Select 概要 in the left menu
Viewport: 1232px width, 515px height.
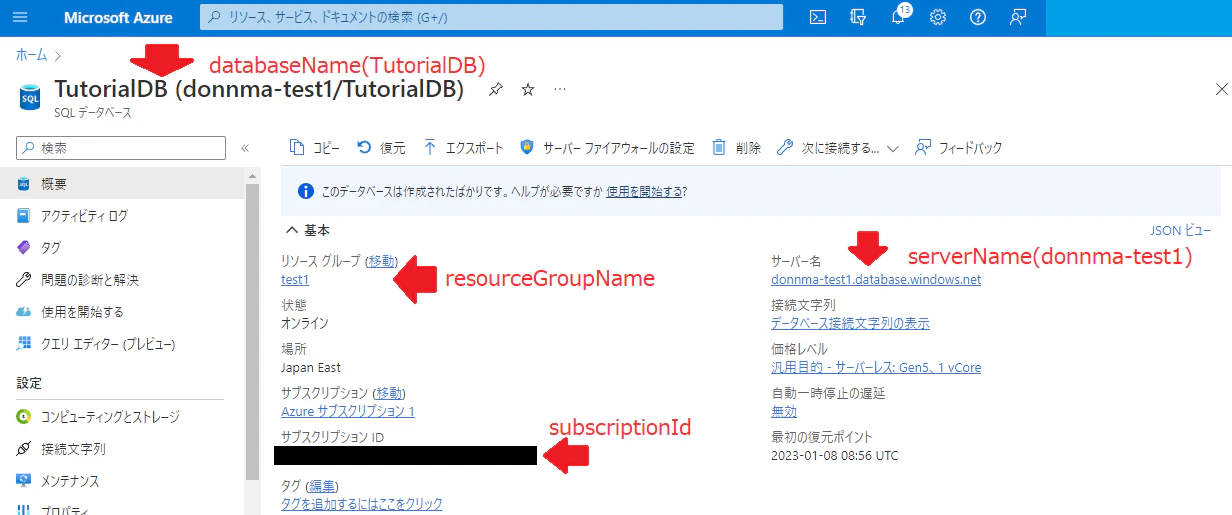click(x=124, y=184)
